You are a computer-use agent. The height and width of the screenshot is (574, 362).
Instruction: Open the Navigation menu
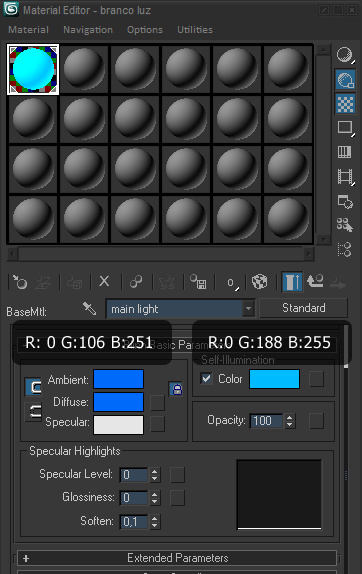88,30
